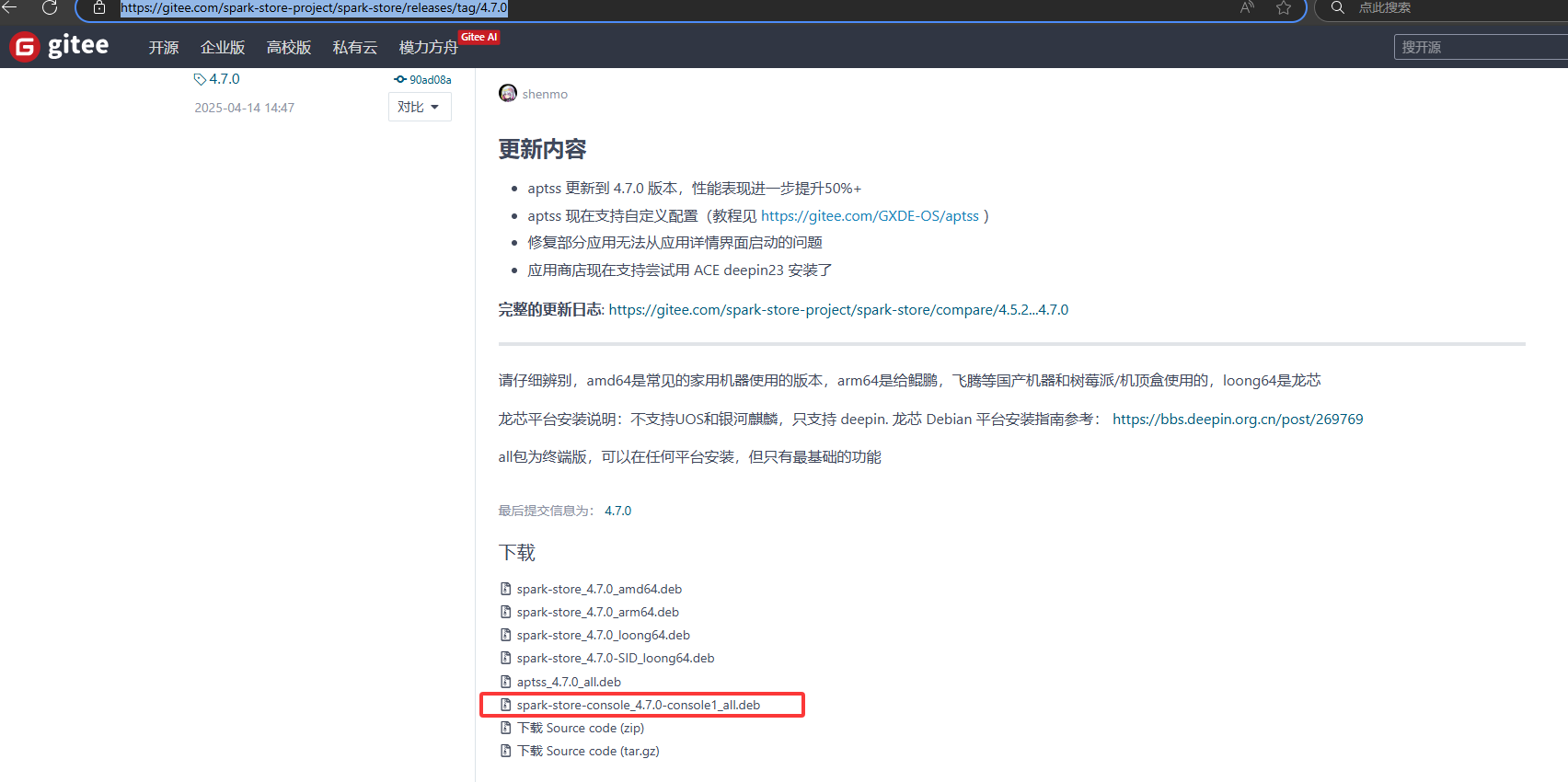This screenshot has height=782, width=1568.
Task: Open the 企业版 menu item
Action: coord(223,47)
